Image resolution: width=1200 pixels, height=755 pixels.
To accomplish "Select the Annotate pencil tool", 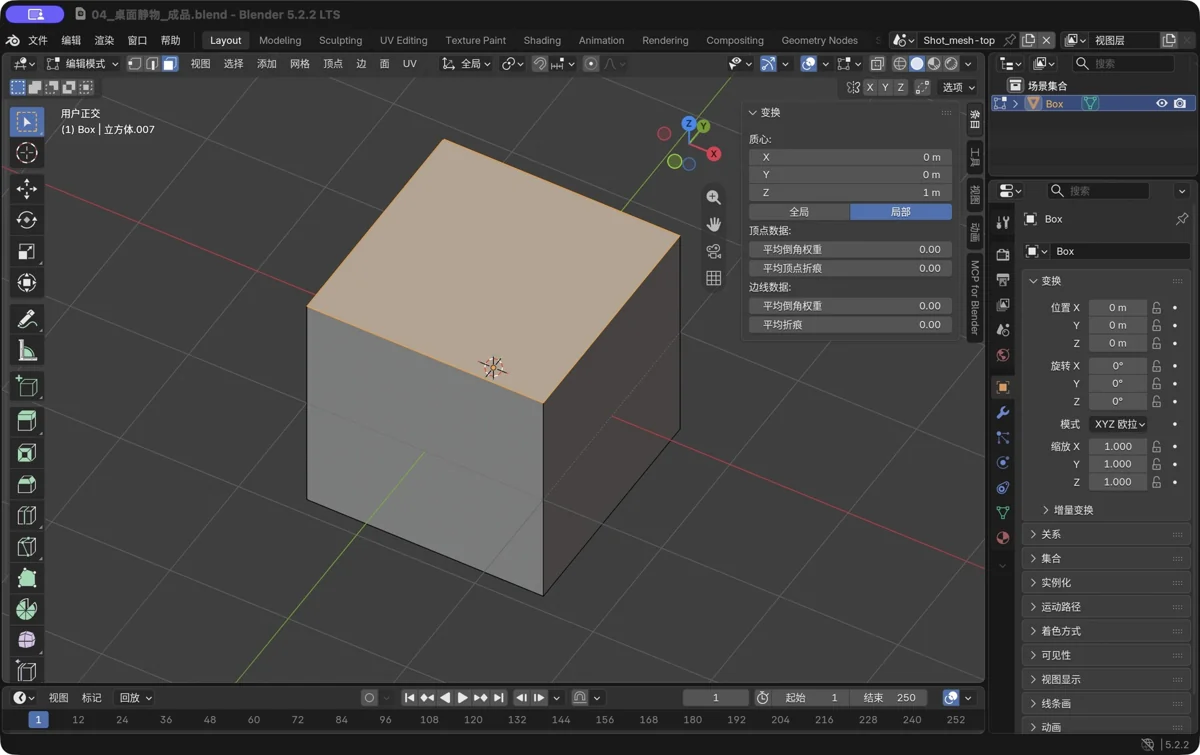I will 27,319.
